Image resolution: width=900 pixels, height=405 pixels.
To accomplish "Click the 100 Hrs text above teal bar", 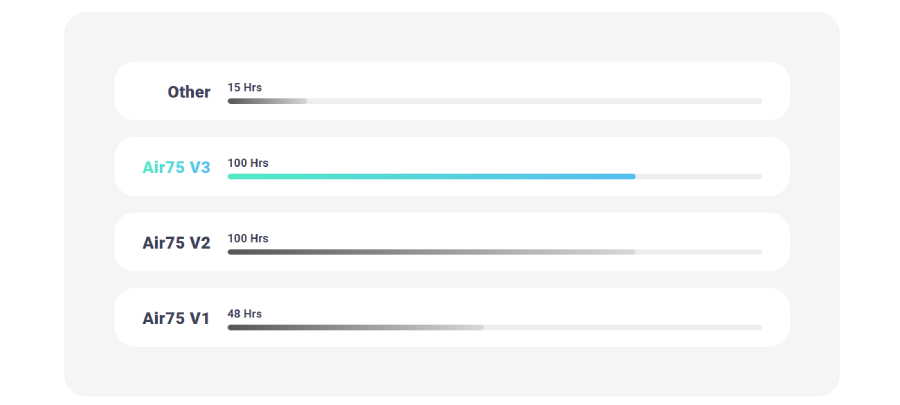I will [248, 163].
